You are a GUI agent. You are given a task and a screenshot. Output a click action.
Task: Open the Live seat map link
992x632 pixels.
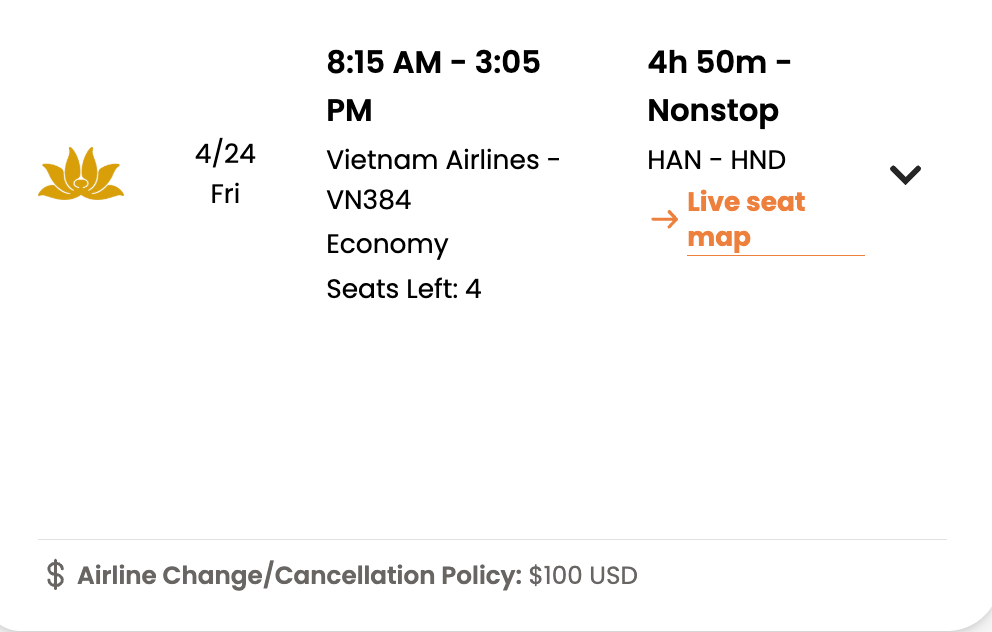tap(746, 219)
